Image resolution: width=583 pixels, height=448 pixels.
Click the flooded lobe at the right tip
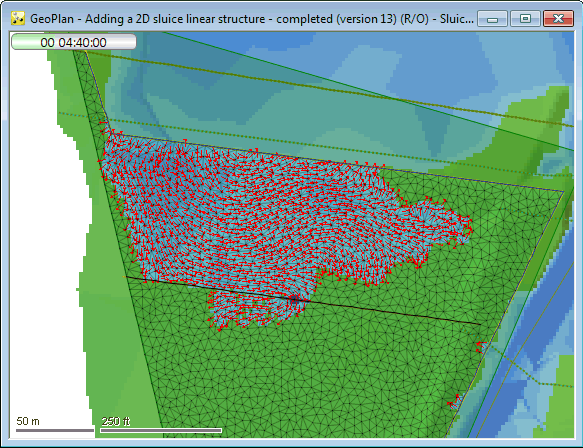(442, 223)
